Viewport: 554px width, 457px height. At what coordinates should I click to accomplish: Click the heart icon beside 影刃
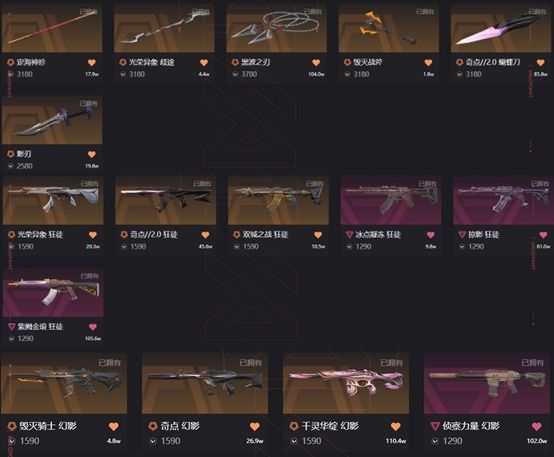click(92, 154)
